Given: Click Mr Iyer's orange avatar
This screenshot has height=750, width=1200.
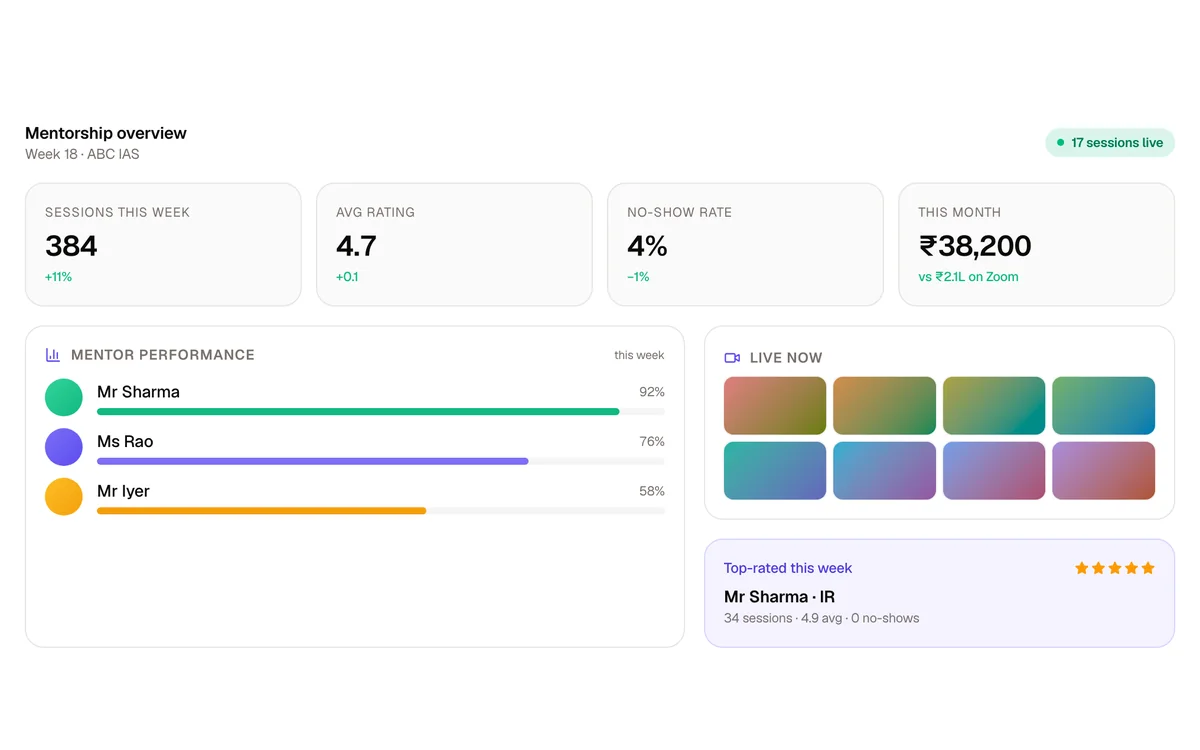Looking at the screenshot, I should point(64,497).
